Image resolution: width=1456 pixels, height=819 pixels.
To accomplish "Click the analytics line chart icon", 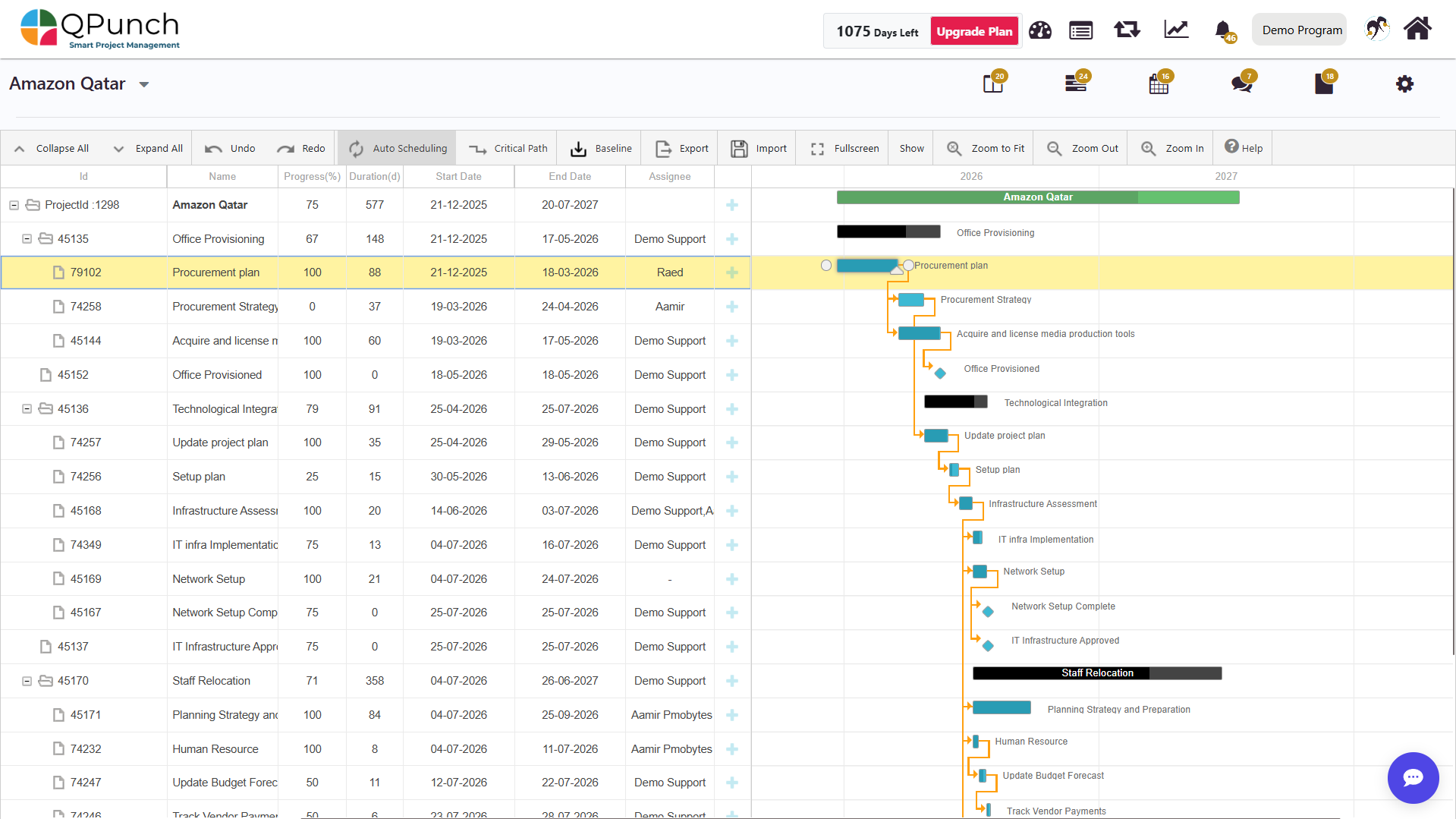I will [x=1176, y=30].
